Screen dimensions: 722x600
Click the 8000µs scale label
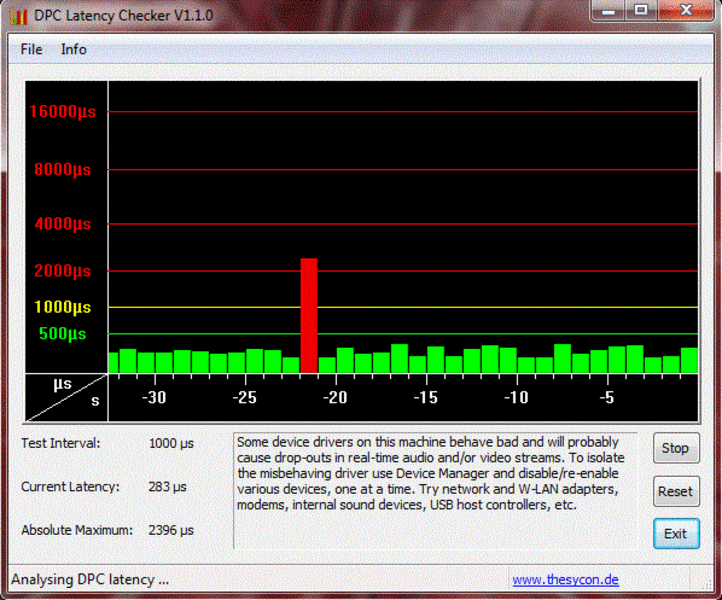point(63,169)
